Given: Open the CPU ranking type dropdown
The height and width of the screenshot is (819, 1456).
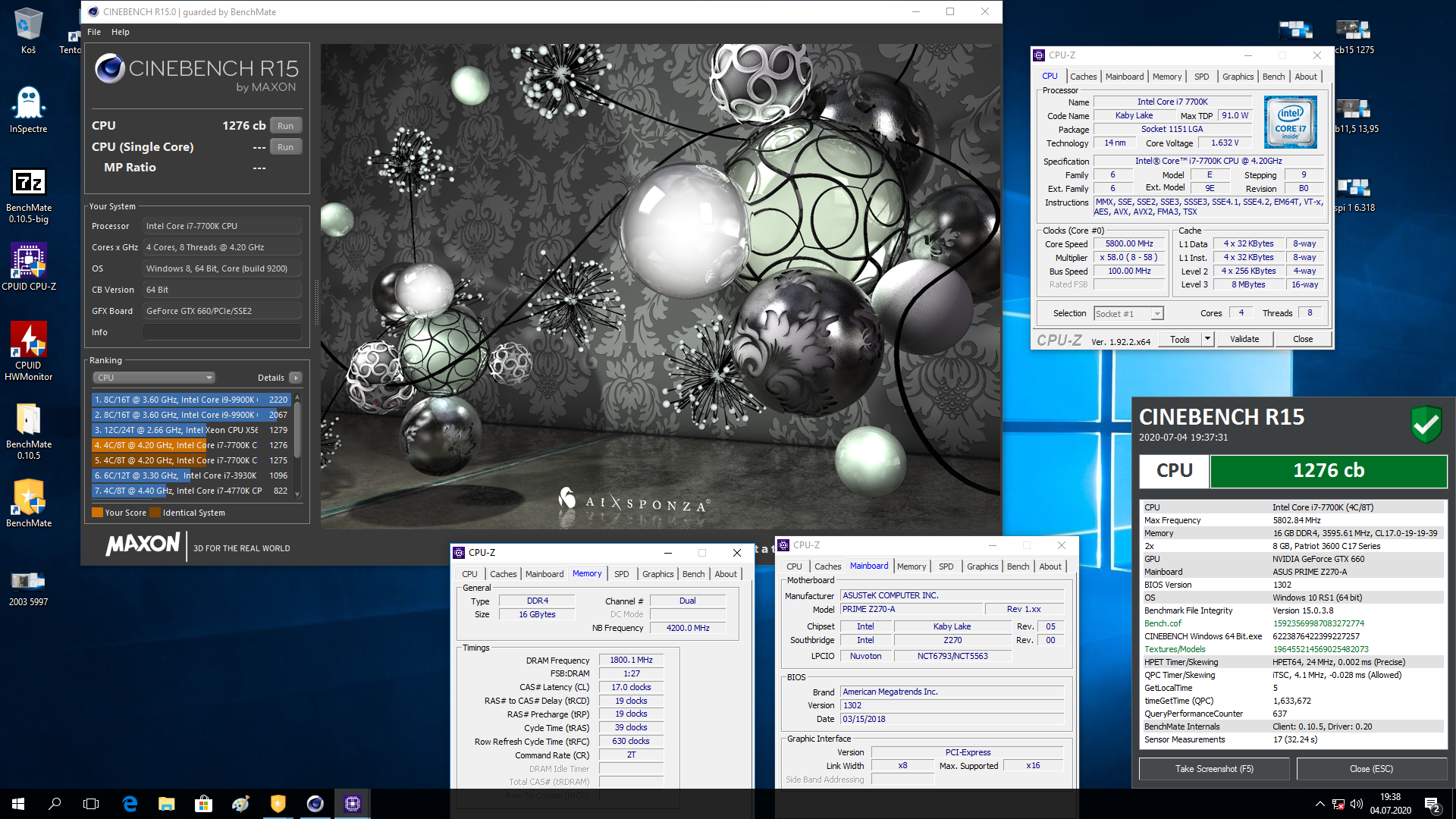Looking at the screenshot, I should (x=154, y=378).
